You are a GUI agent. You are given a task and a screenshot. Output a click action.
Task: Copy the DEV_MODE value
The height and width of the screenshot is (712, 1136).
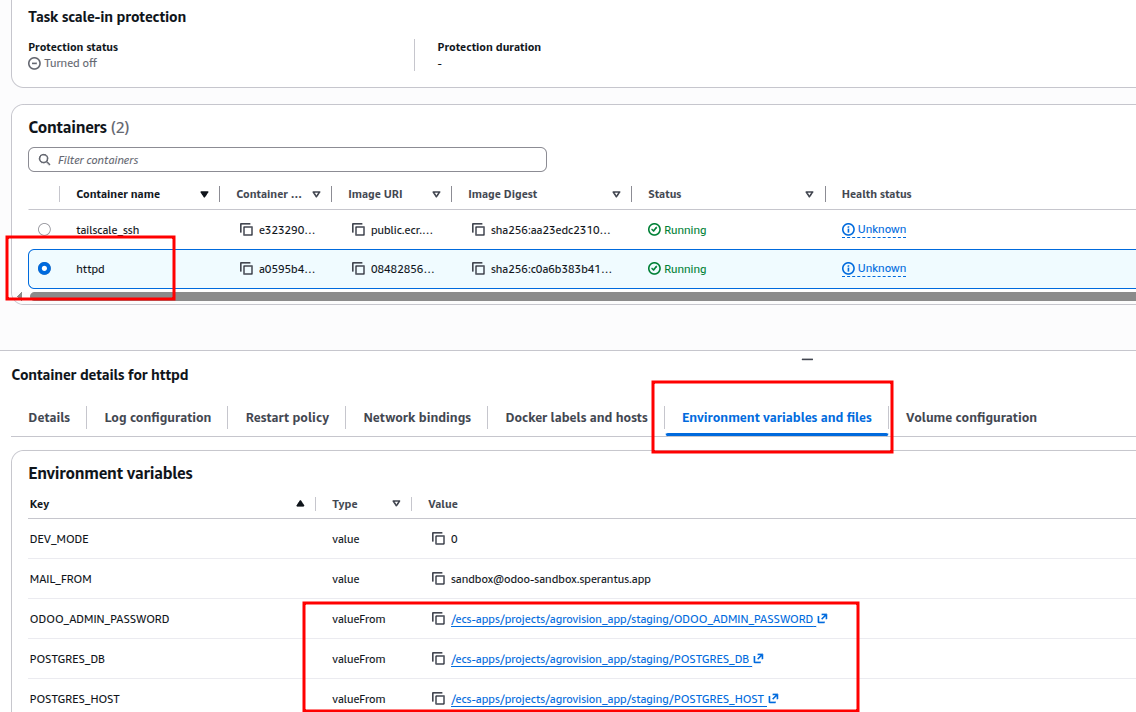click(438, 539)
